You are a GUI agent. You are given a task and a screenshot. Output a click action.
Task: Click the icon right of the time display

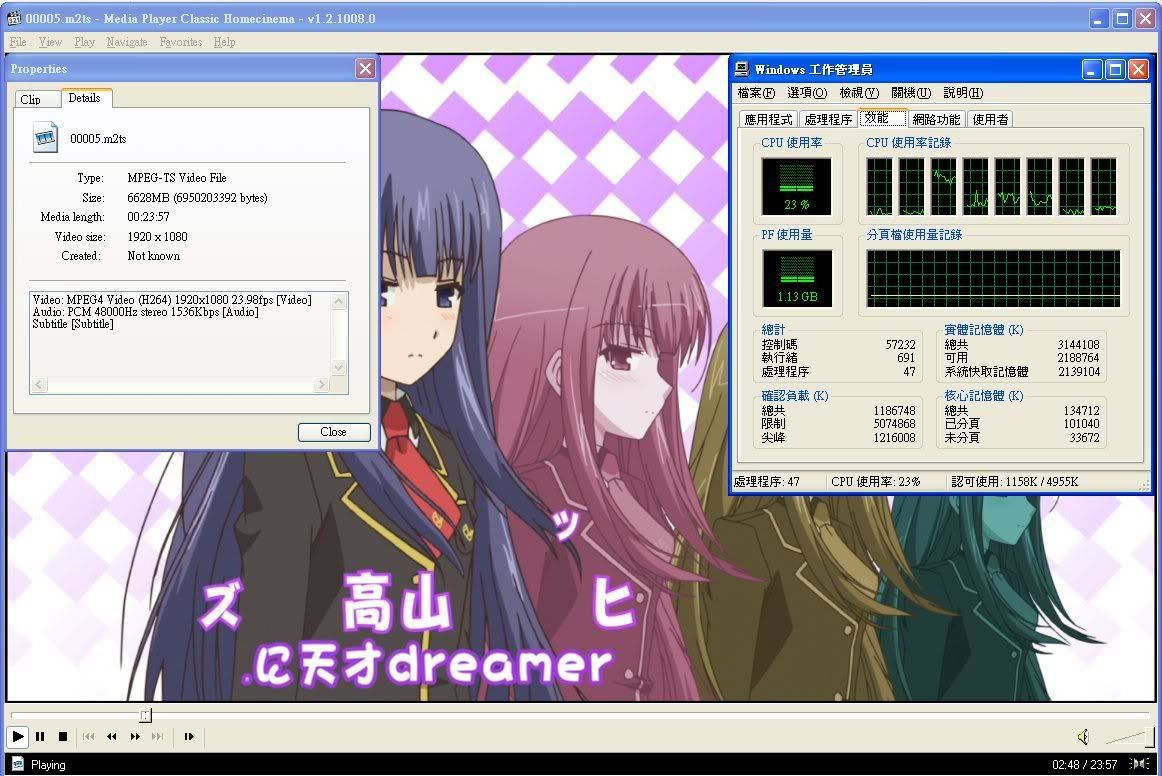(x=1139, y=763)
